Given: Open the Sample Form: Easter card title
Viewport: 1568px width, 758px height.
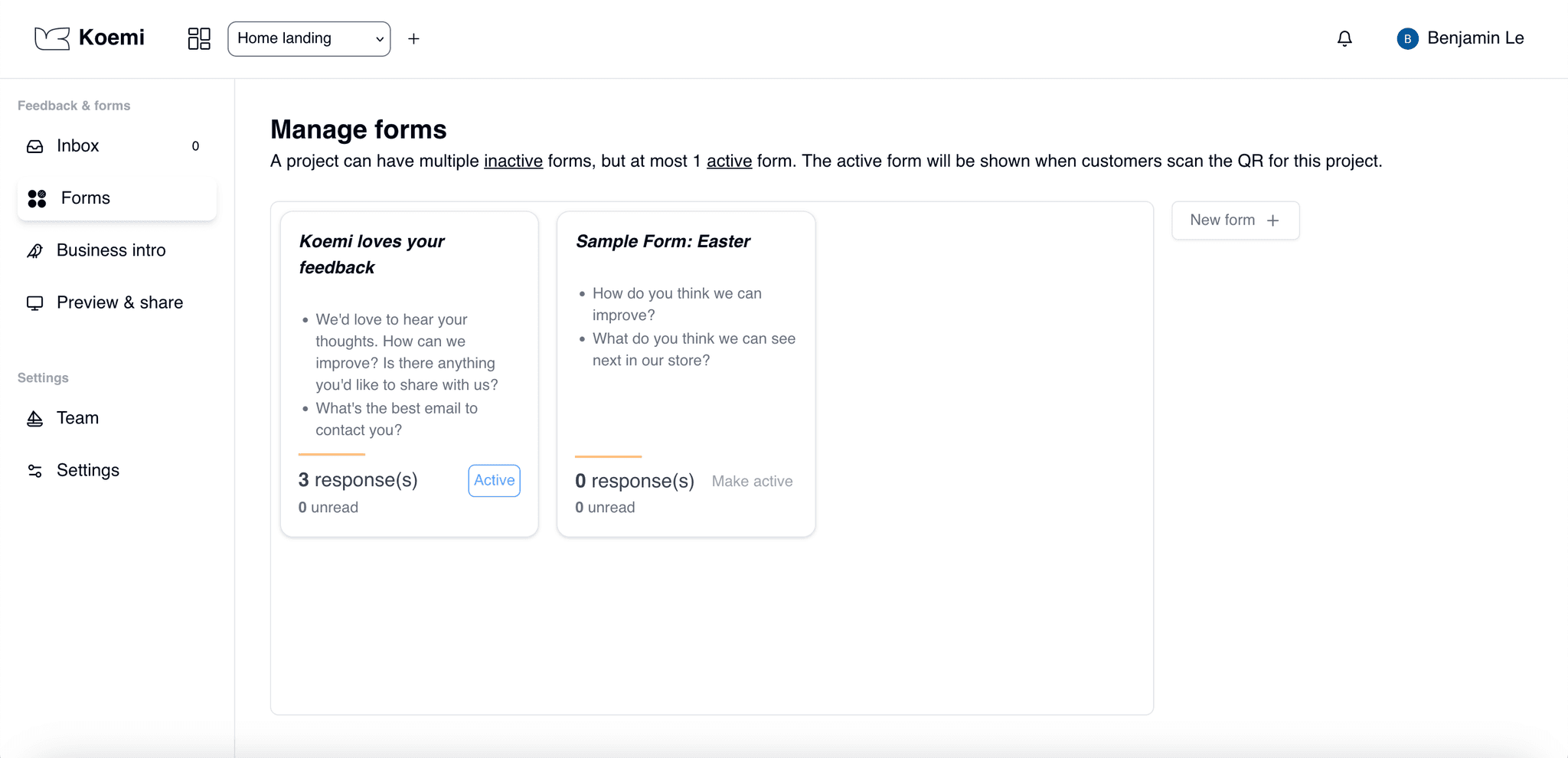Looking at the screenshot, I should (663, 242).
